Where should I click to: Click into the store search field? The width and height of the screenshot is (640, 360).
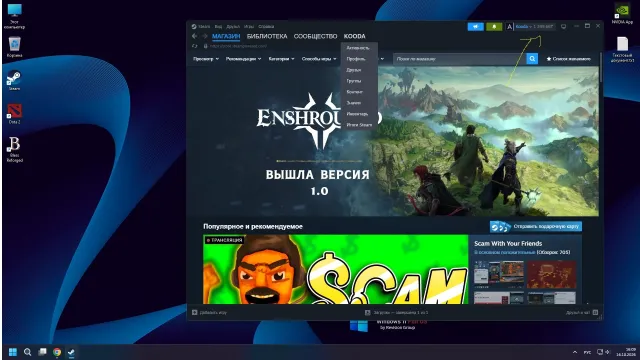tap(459, 59)
